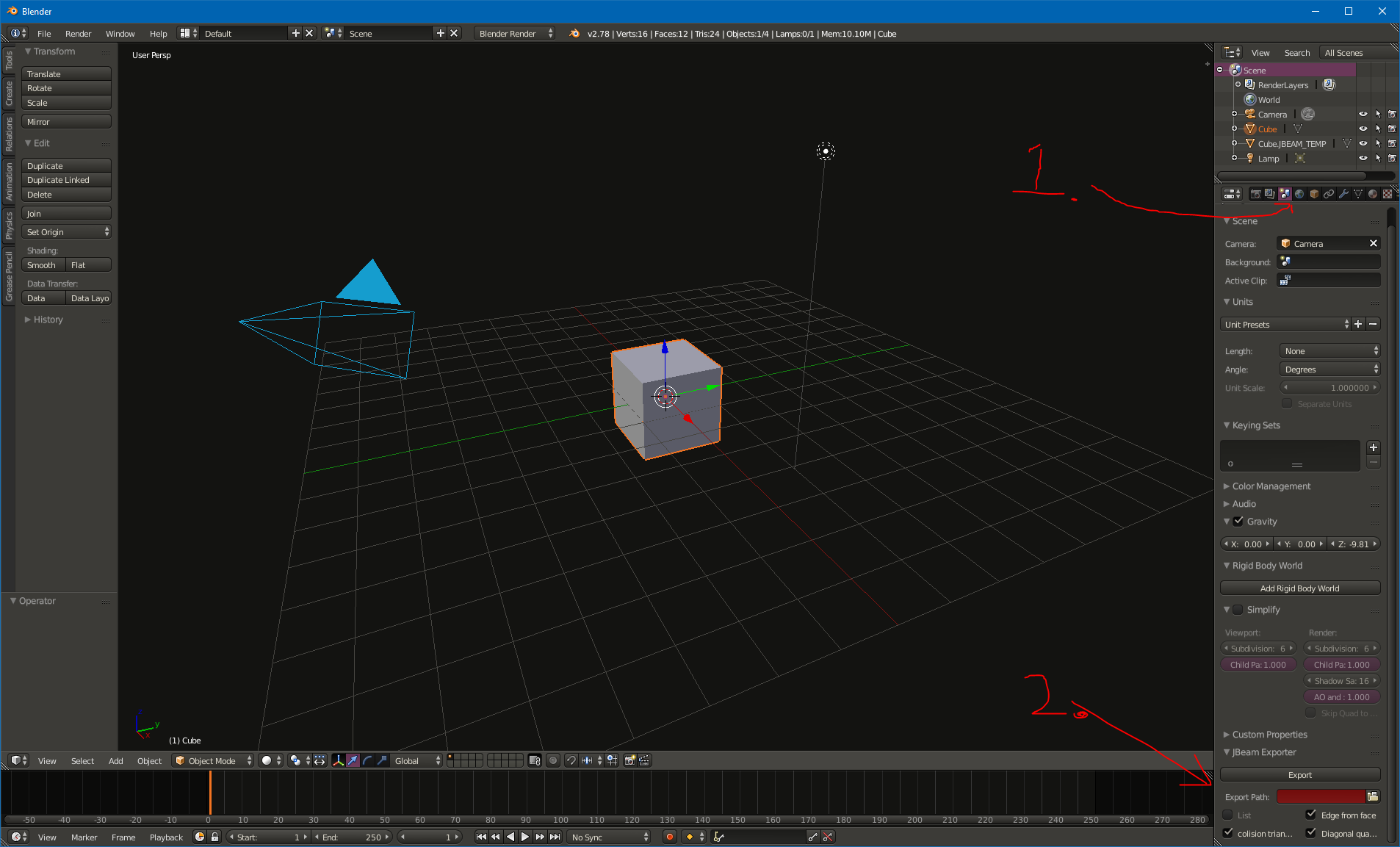Toggle proportional editing circle icon
Screen dimensions: 1400x847
[x=553, y=760]
